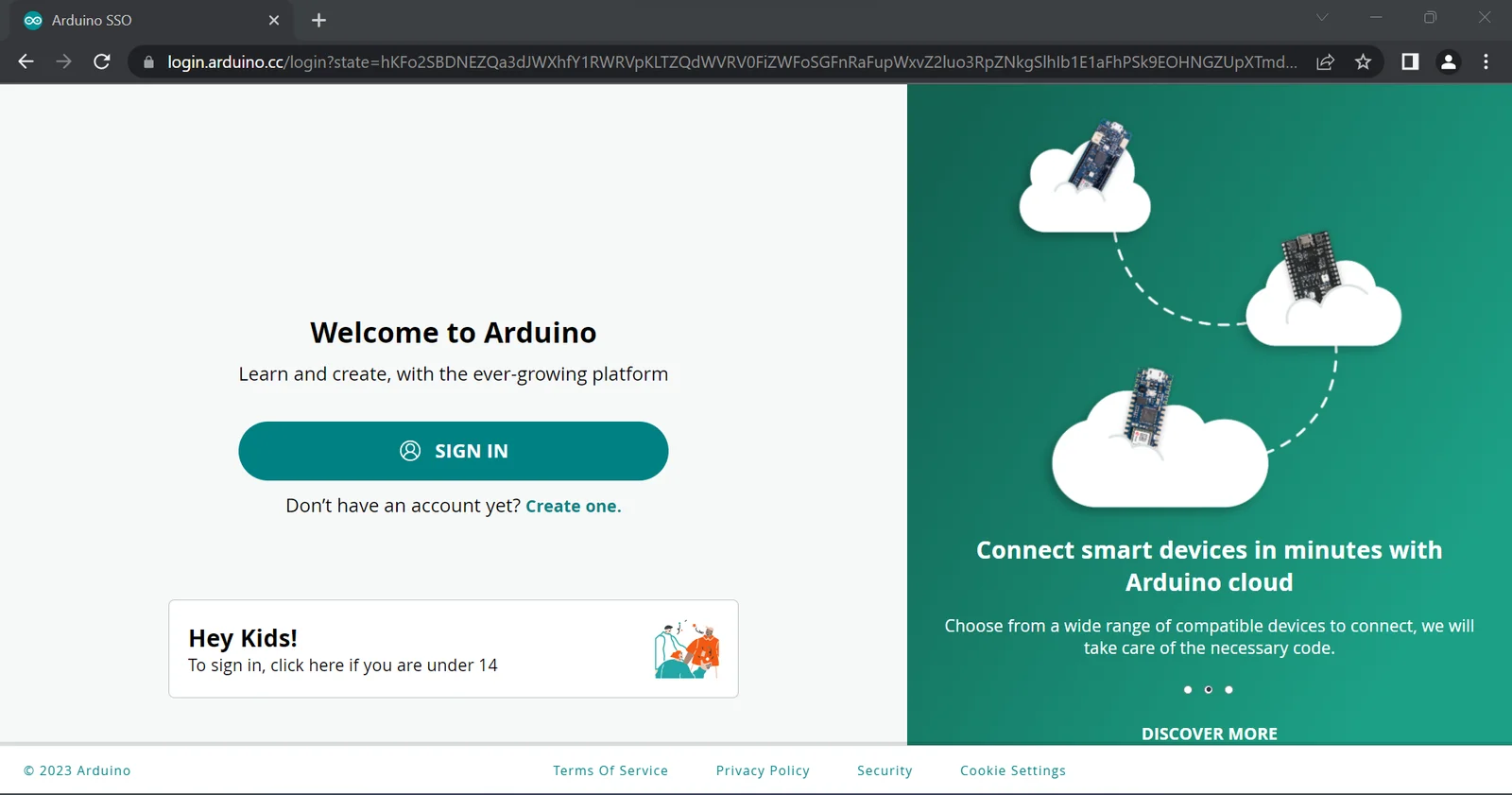Expand the tab search chevron
Screen dimensions: 1512x795
pyautogui.click(x=1322, y=17)
